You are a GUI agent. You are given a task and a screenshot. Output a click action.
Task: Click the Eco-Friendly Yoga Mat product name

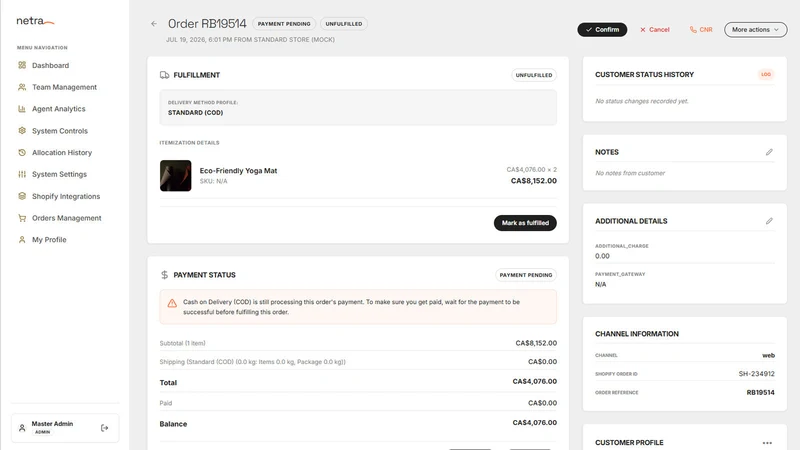(238, 170)
